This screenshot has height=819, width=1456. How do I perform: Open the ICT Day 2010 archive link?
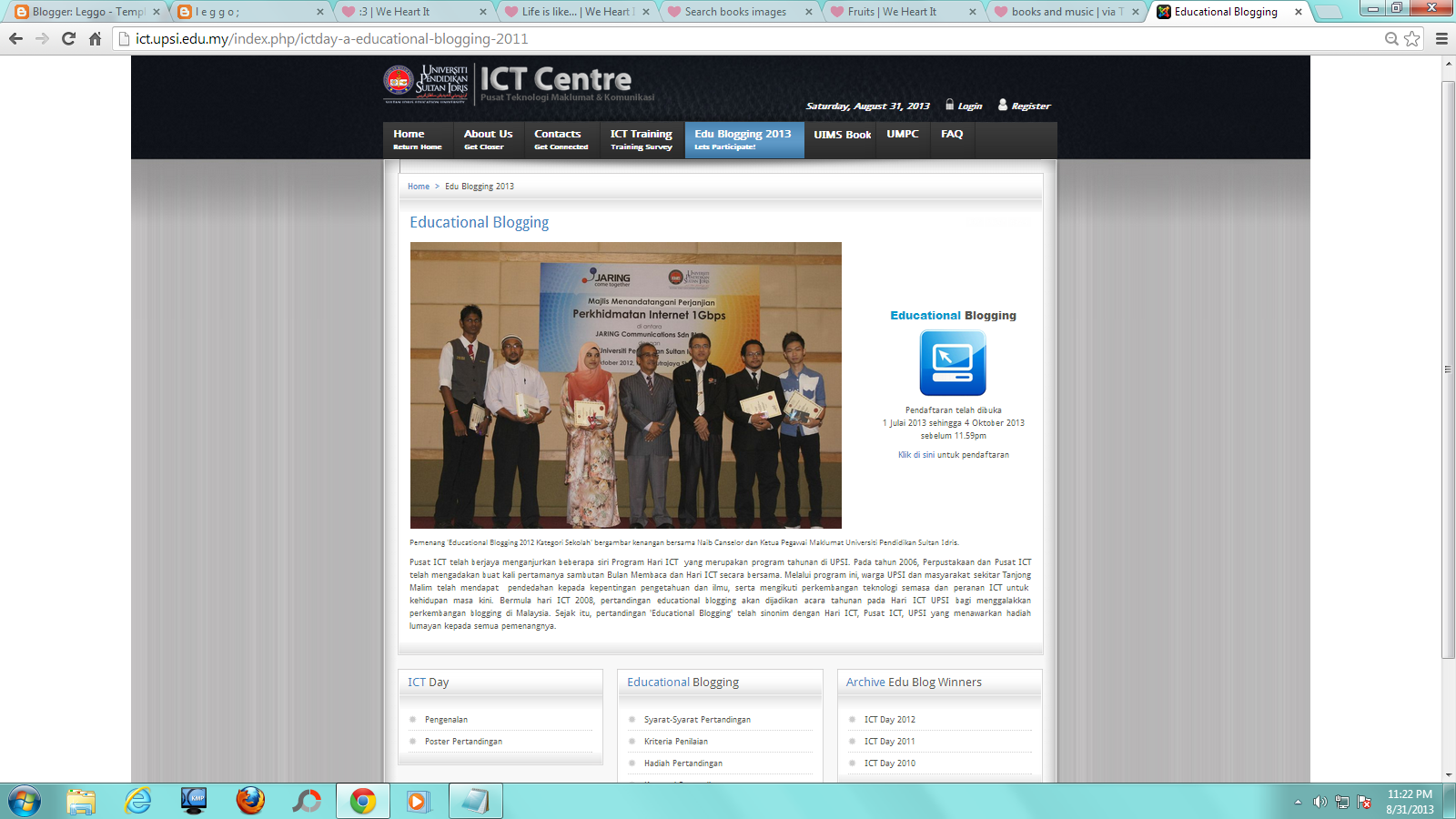pyautogui.click(x=890, y=763)
